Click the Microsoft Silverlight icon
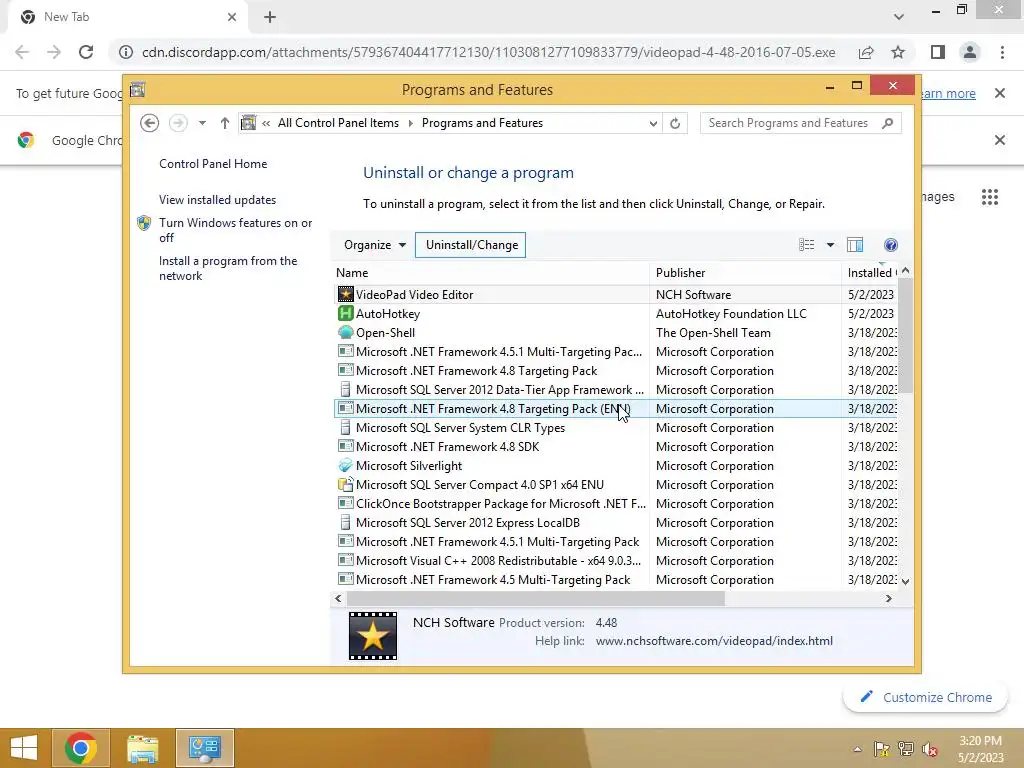 pos(345,466)
